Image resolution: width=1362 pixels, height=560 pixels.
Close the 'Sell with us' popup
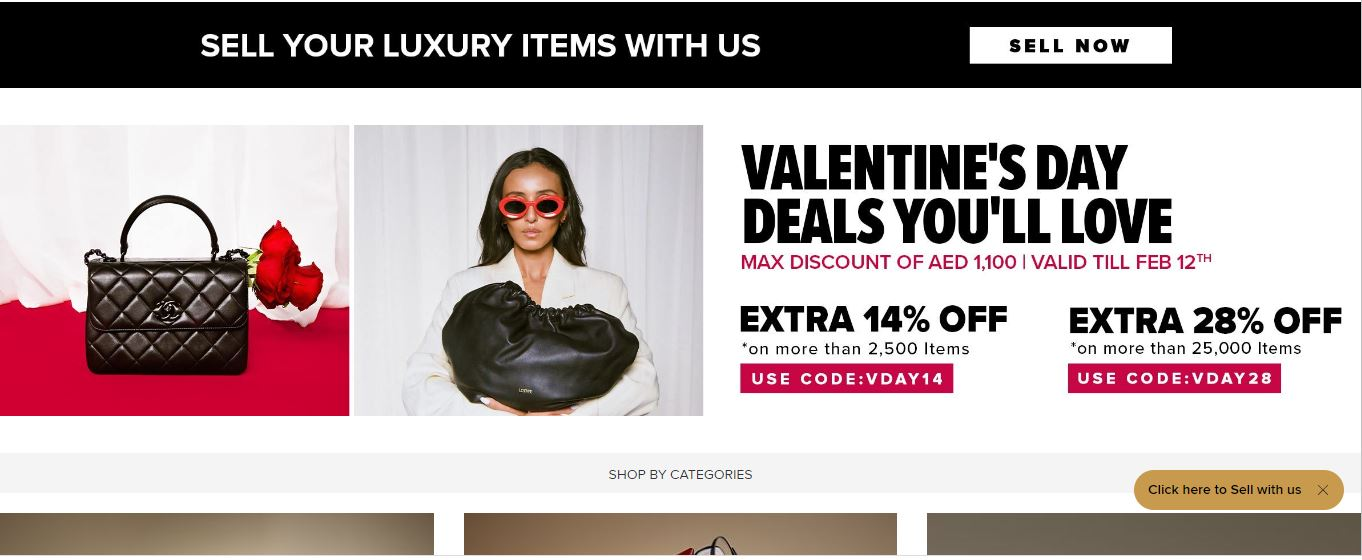[x=1322, y=490]
